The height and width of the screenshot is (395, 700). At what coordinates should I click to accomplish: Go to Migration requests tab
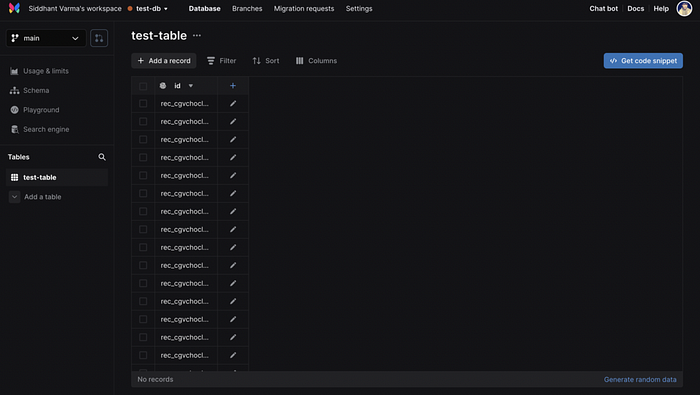304,8
